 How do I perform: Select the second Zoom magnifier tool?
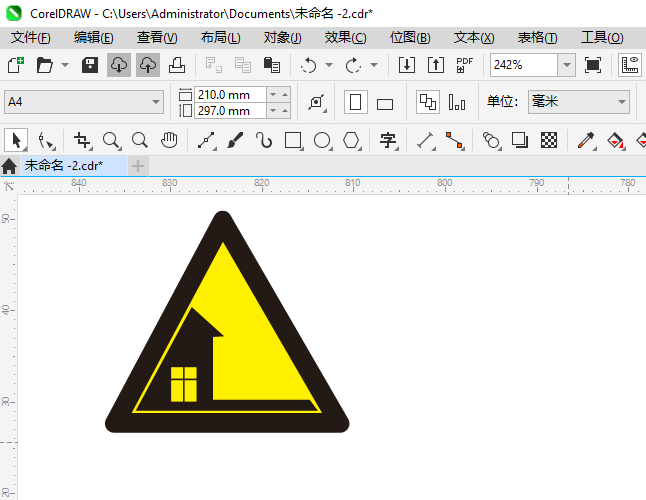tap(140, 140)
